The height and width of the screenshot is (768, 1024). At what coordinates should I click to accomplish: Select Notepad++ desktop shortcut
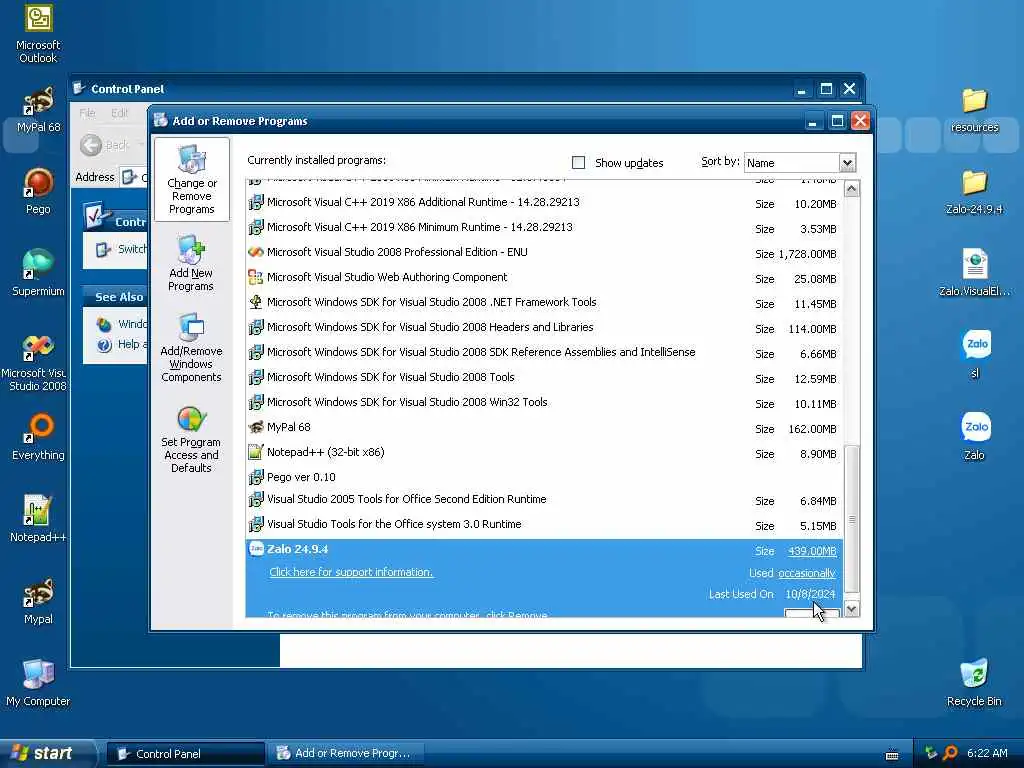point(38,519)
